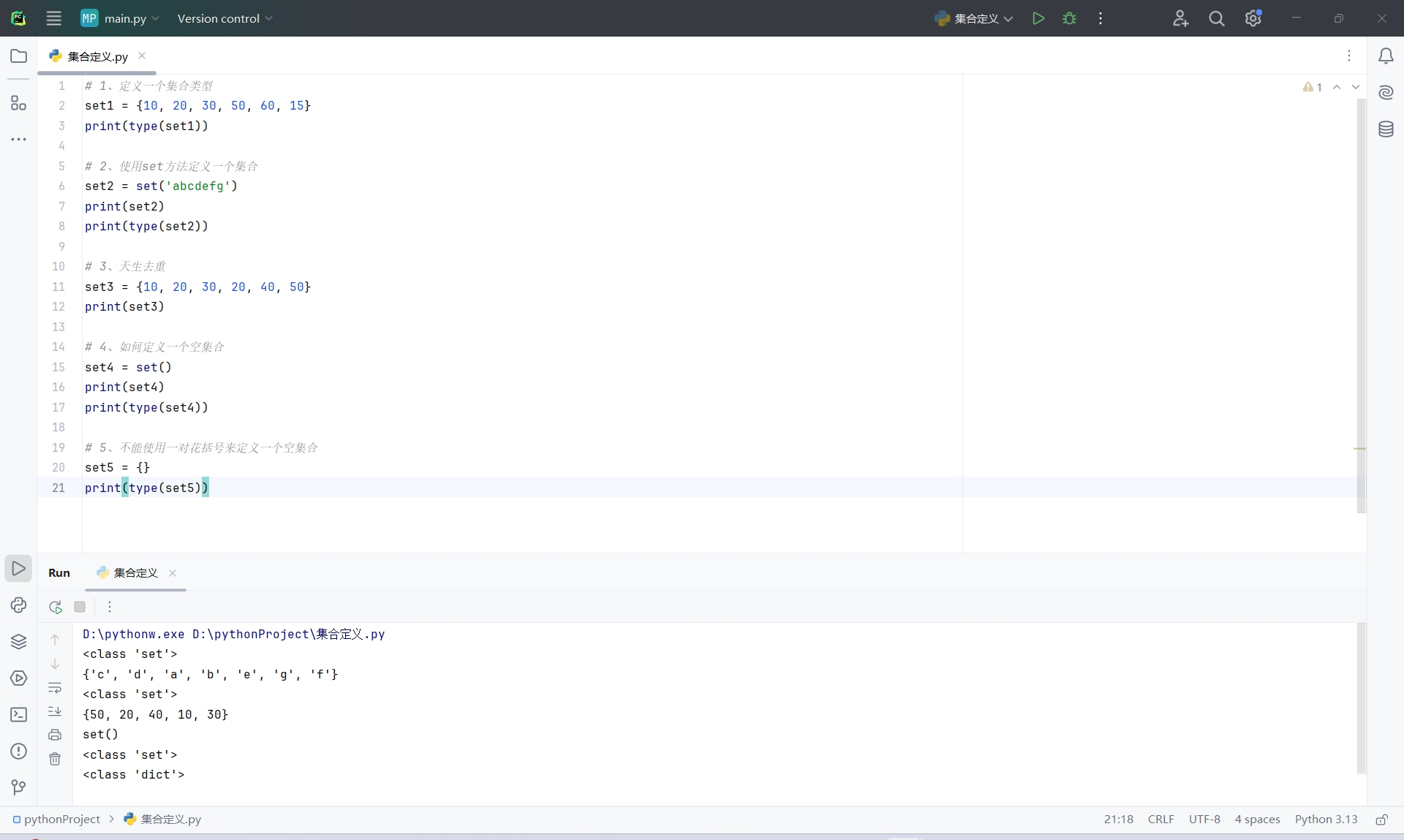Open CRLF line separator selector
This screenshot has height=840, width=1404.
point(1160,820)
